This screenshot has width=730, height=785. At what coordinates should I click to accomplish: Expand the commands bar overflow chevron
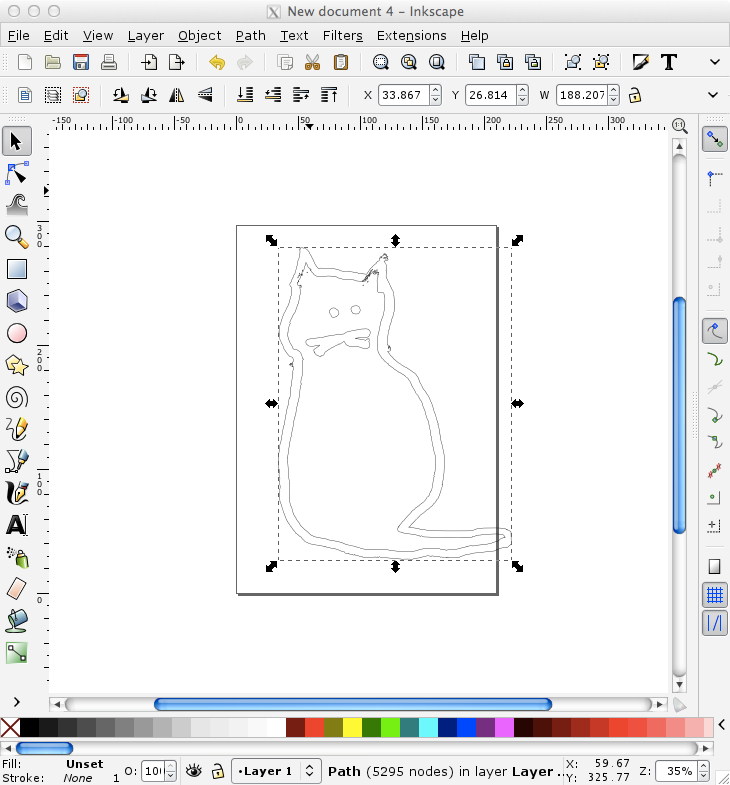click(715, 62)
